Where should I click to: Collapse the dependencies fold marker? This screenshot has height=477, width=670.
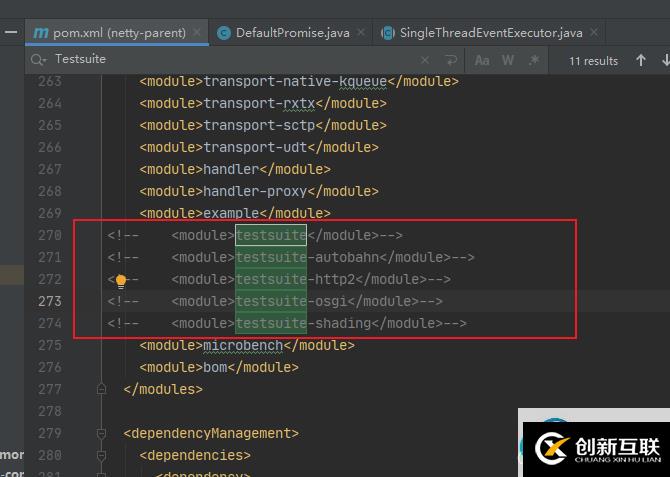[x=101, y=456]
